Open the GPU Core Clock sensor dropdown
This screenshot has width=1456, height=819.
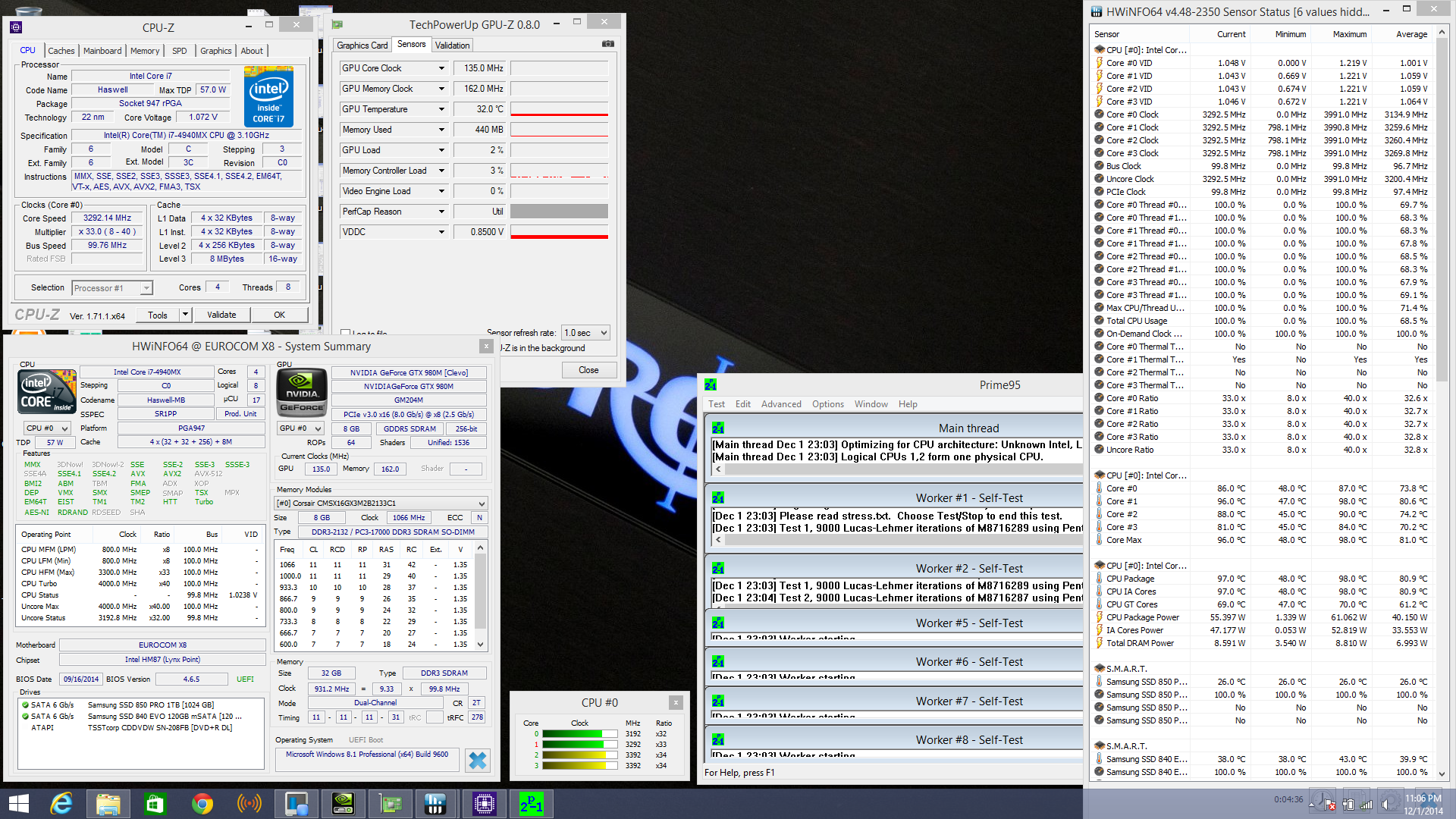coord(441,68)
